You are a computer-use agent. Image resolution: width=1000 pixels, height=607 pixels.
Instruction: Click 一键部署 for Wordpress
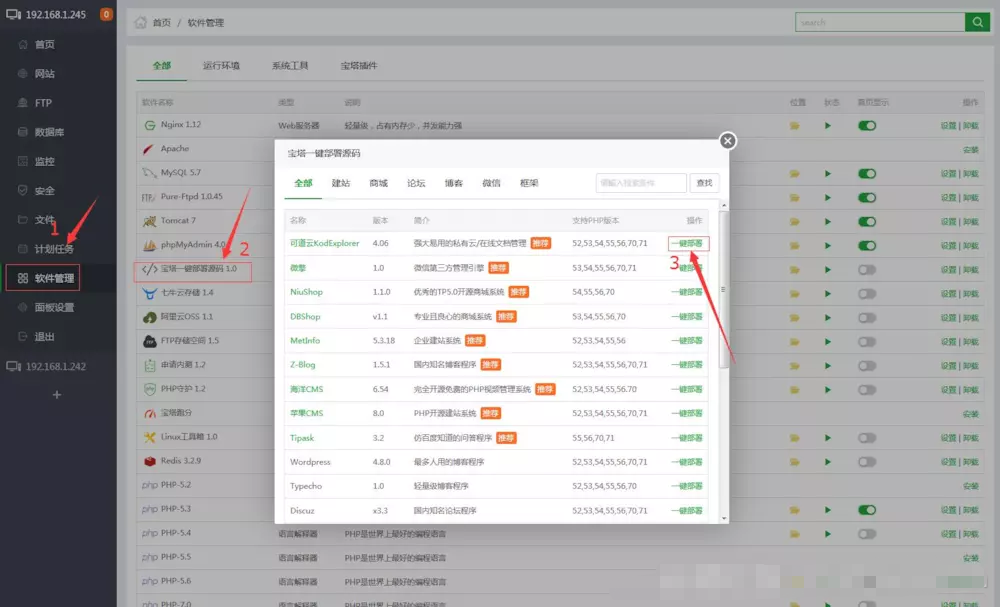[688, 462]
